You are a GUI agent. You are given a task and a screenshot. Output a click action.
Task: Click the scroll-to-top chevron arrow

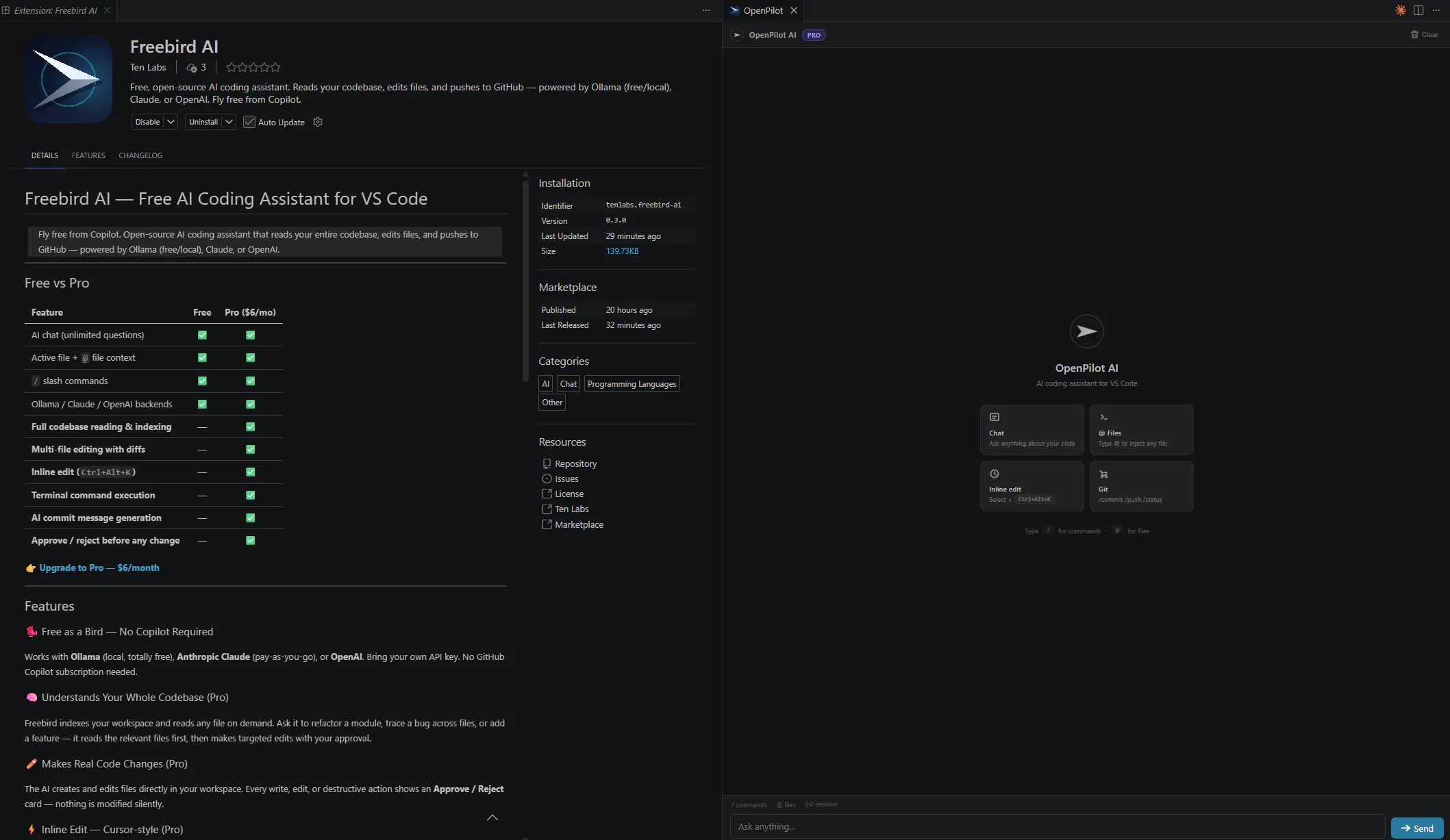[x=492, y=817]
